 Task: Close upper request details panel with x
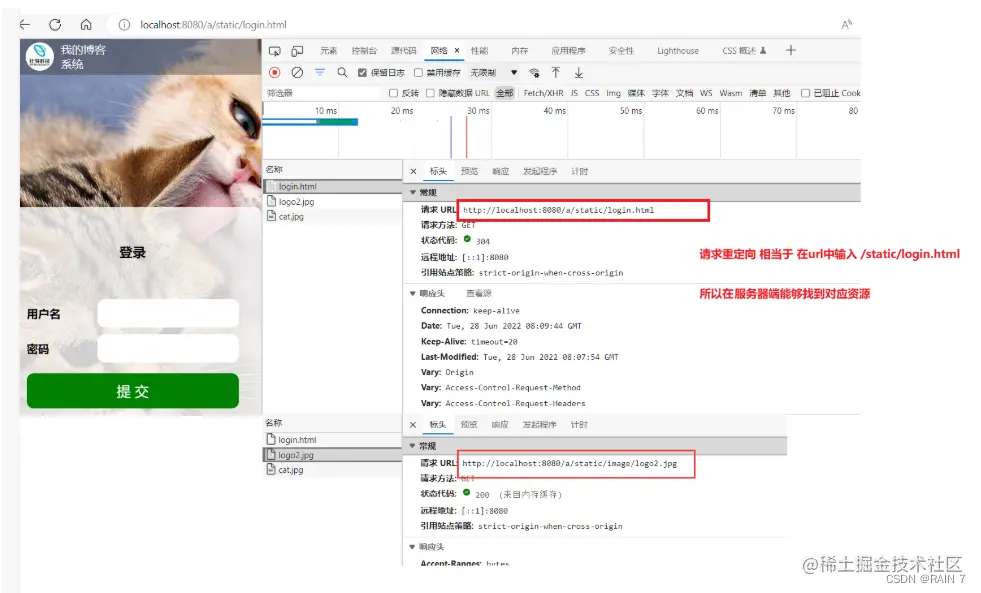click(x=413, y=171)
